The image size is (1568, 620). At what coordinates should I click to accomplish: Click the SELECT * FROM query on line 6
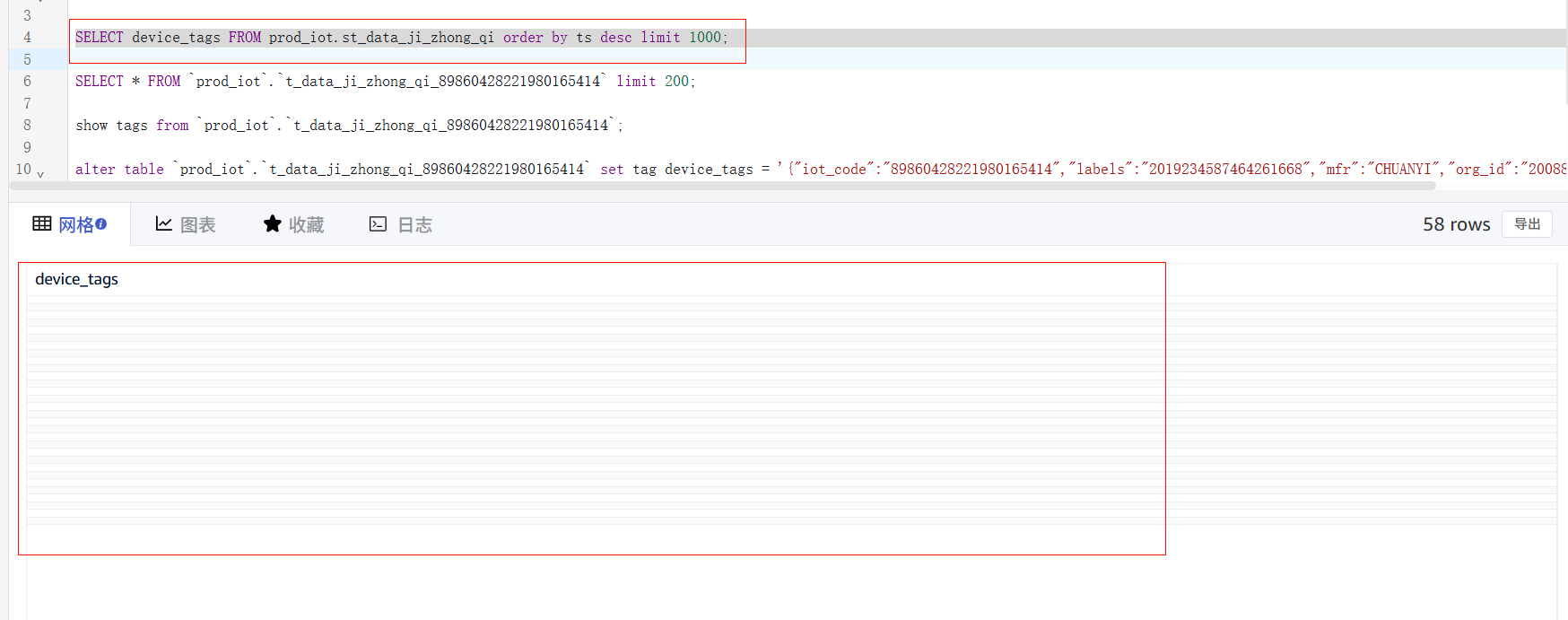click(x=385, y=82)
